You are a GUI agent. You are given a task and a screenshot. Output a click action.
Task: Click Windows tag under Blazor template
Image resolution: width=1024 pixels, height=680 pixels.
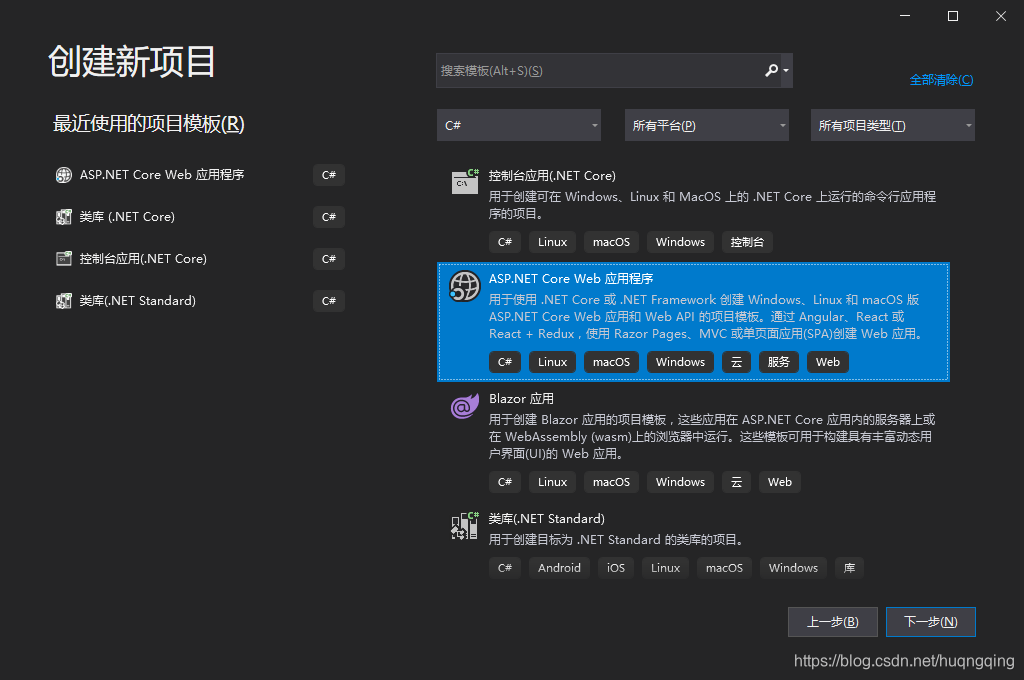[x=680, y=482]
